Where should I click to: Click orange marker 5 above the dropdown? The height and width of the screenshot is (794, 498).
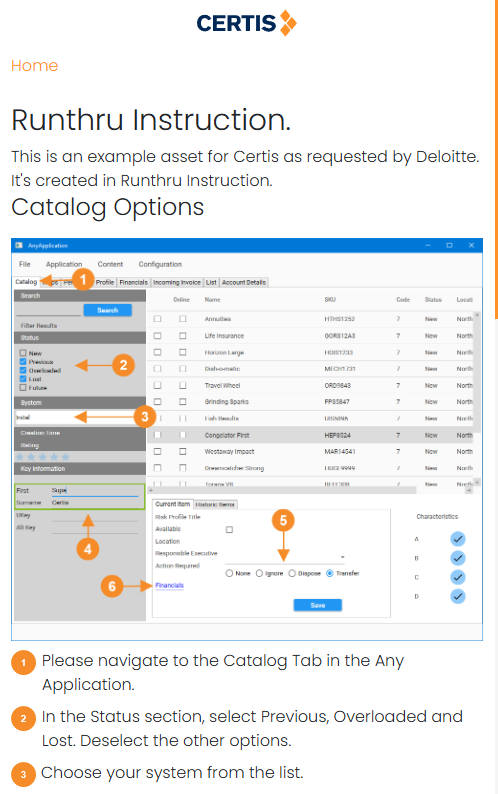283,520
